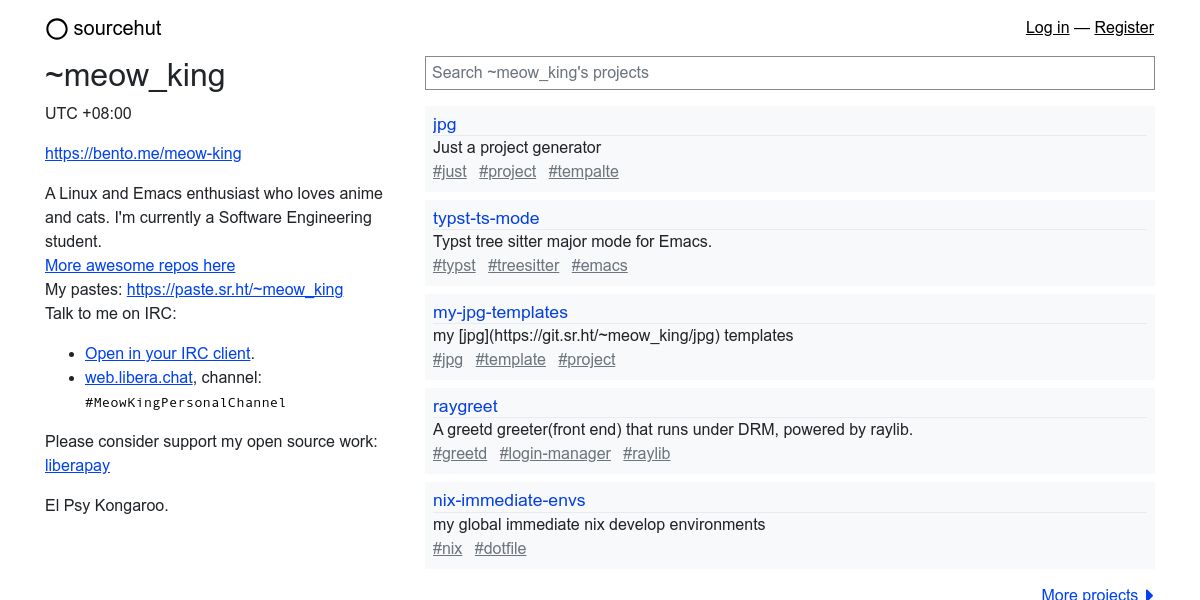Filter by the #emacs tag
1200x600 pixels.
599,265
